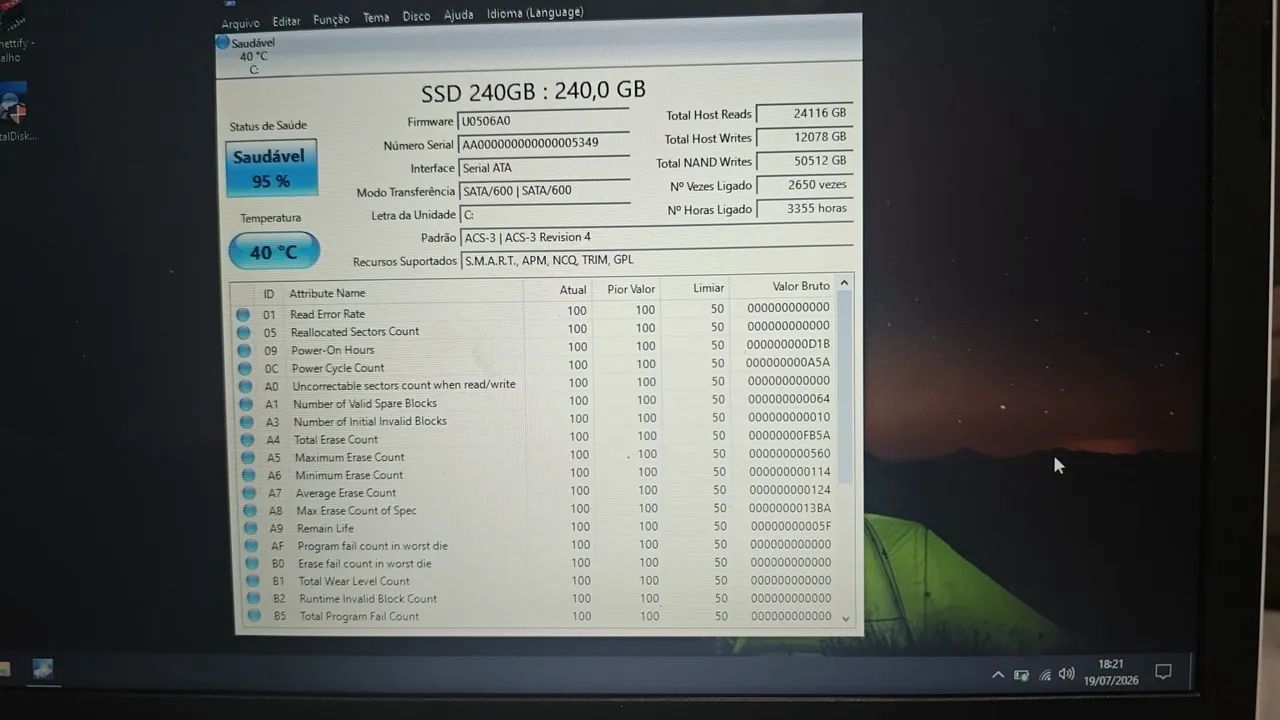Click status icon for Power Cycle Count row

pyautogui.click(x=244, y=368)
